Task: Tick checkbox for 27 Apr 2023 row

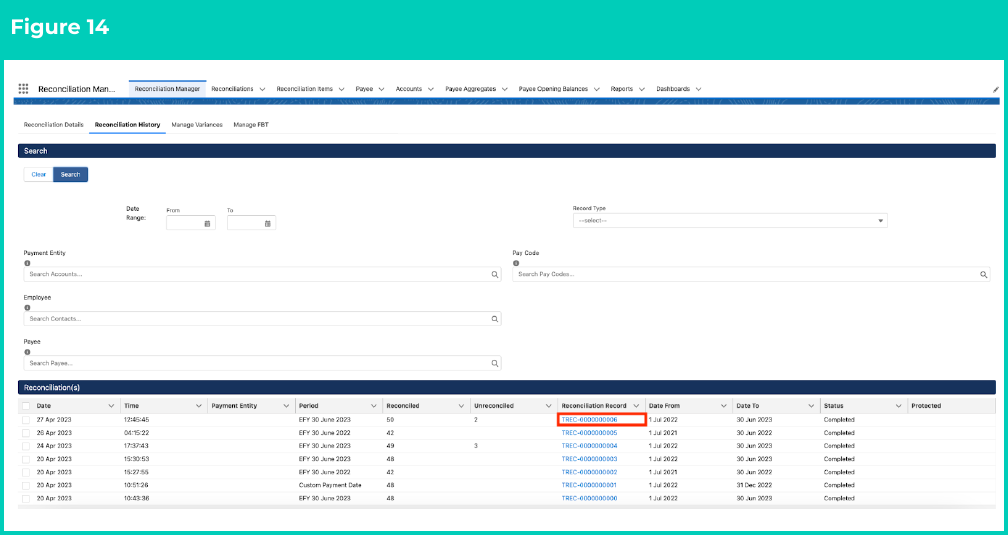Action: pyautogui.click(x=26, y=420)
